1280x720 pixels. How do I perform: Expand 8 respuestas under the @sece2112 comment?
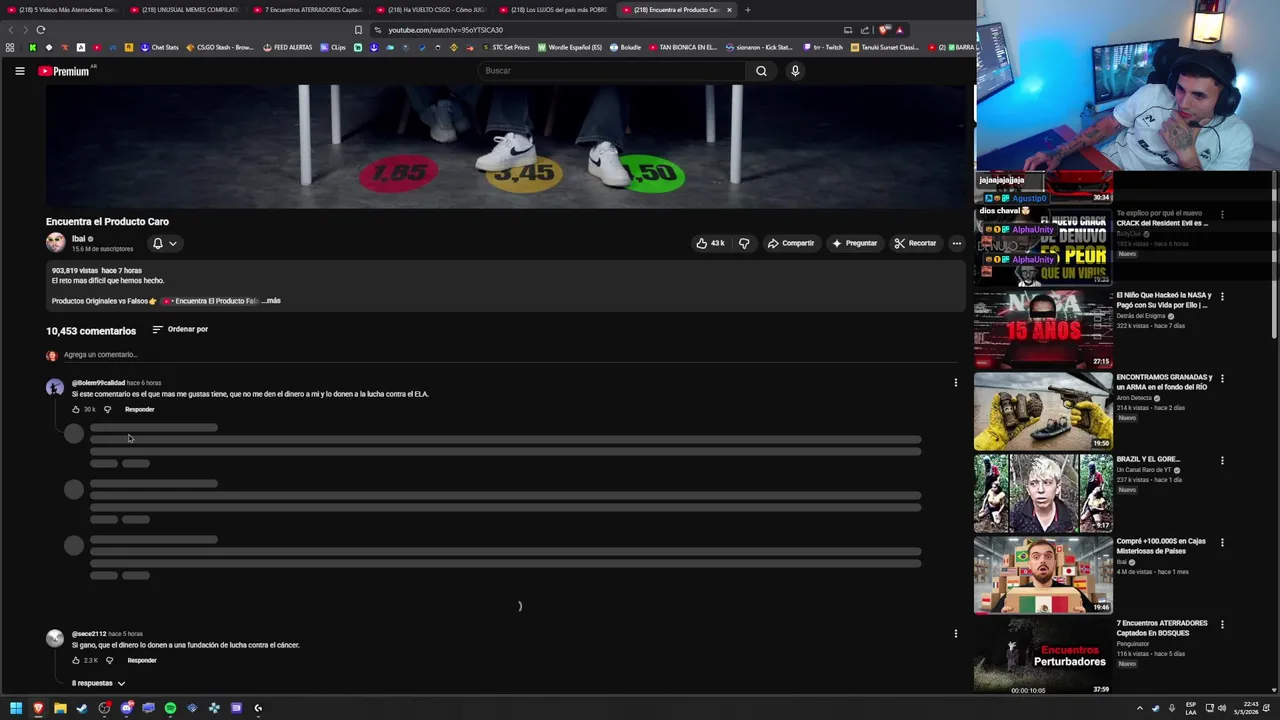pos(98,683)
